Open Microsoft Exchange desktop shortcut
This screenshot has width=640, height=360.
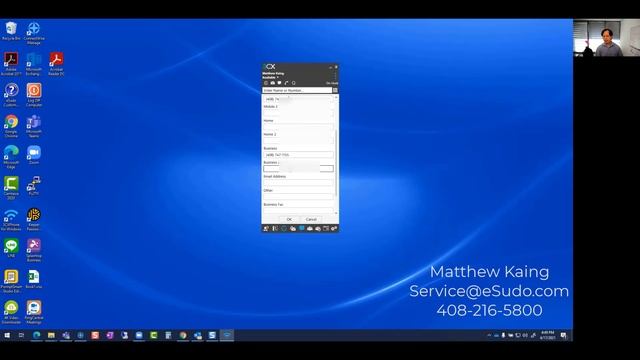click(33, 64)
